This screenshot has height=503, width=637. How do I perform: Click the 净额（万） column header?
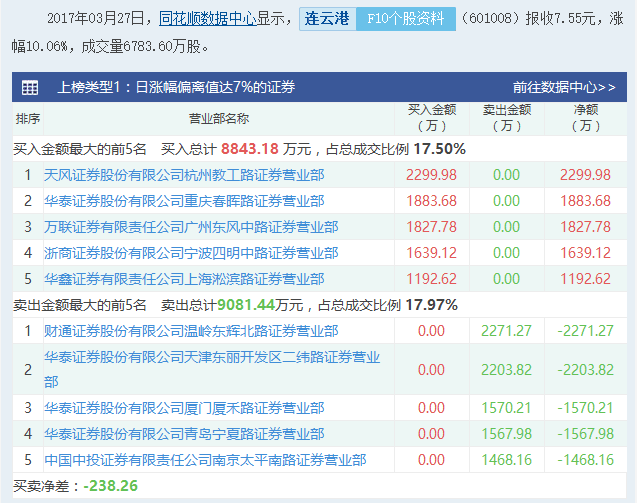click(585, 118)
